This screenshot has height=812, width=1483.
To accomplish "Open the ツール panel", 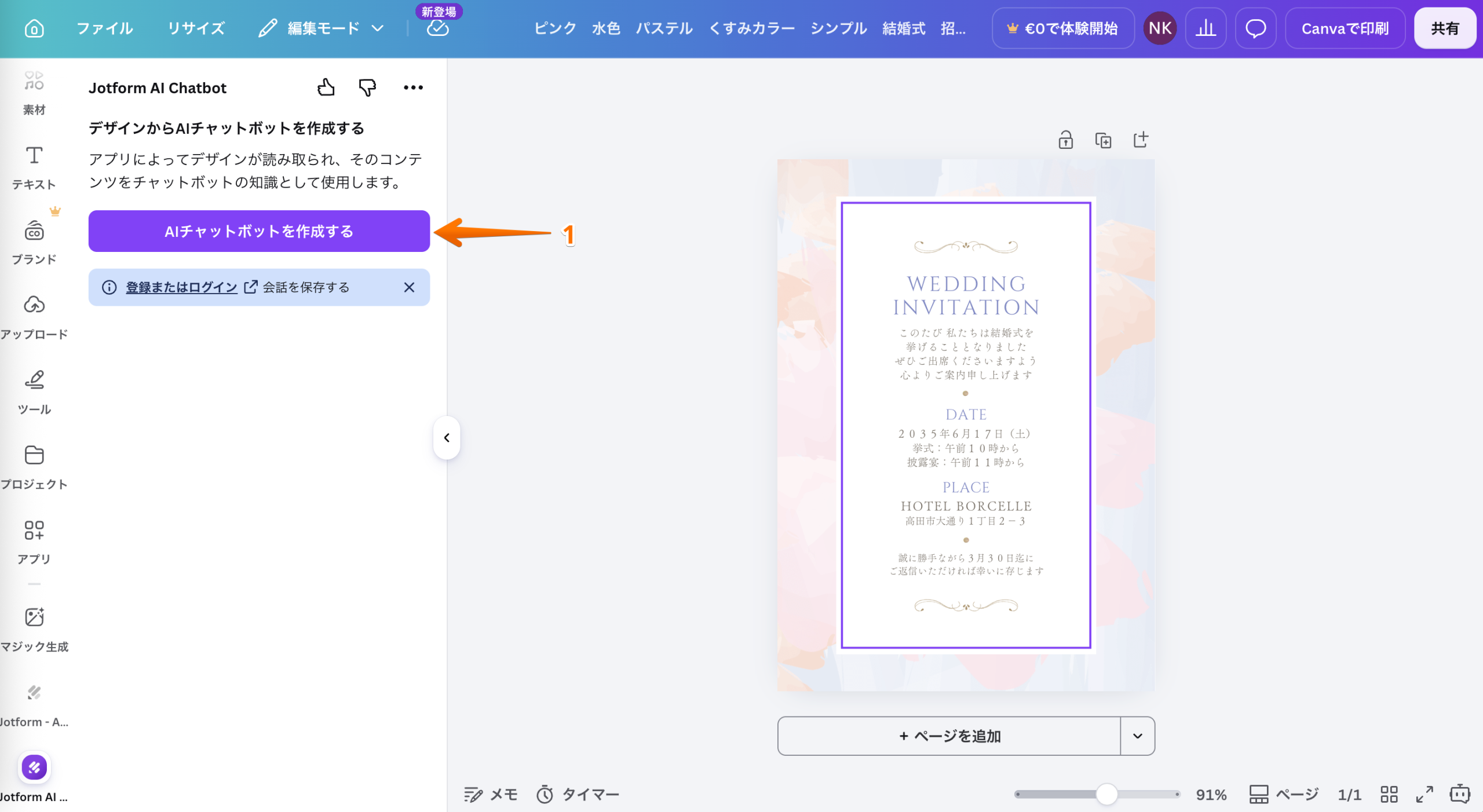I will [34, 393].
